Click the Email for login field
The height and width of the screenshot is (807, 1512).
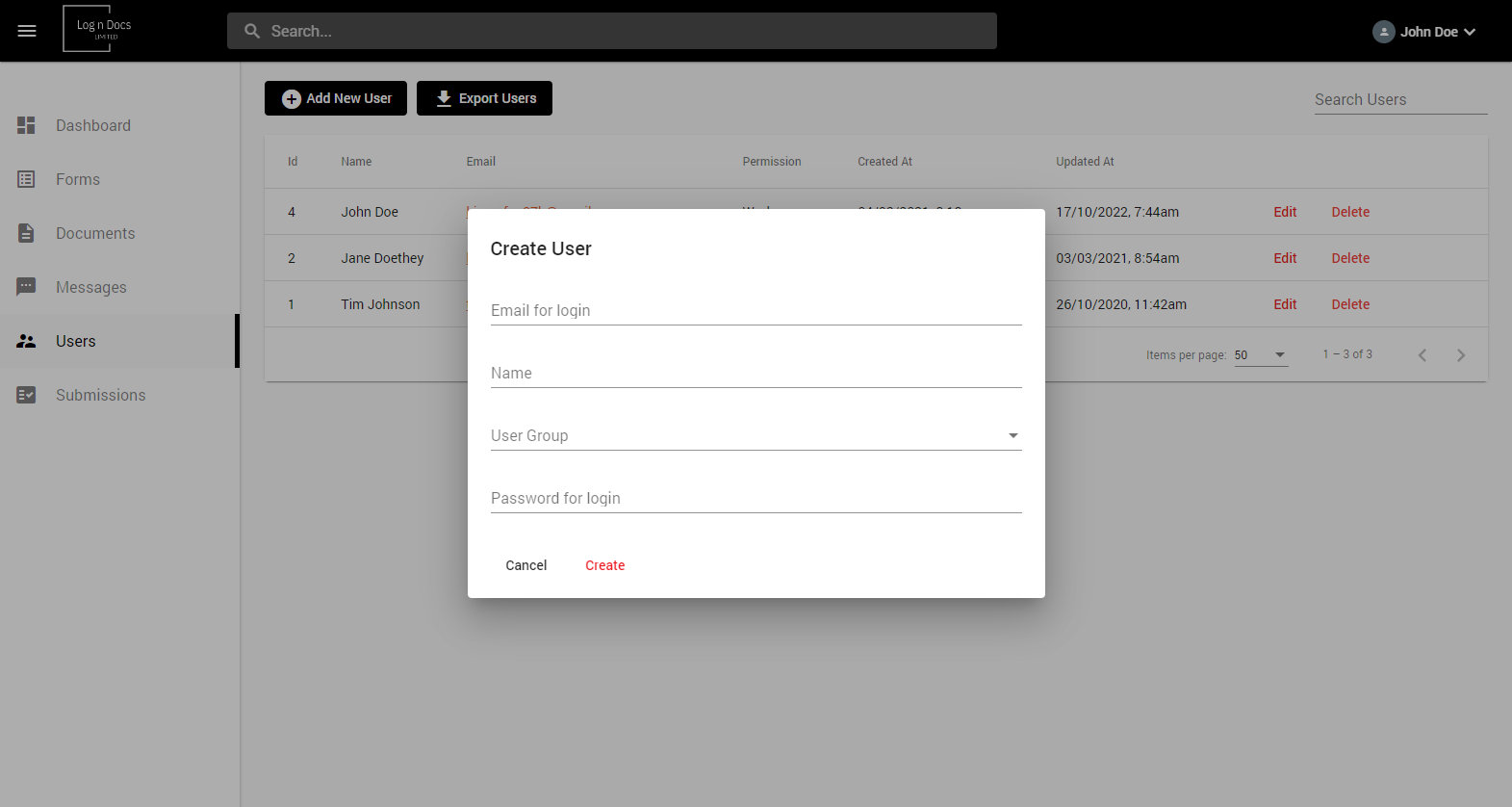click(x=756, y=310)
